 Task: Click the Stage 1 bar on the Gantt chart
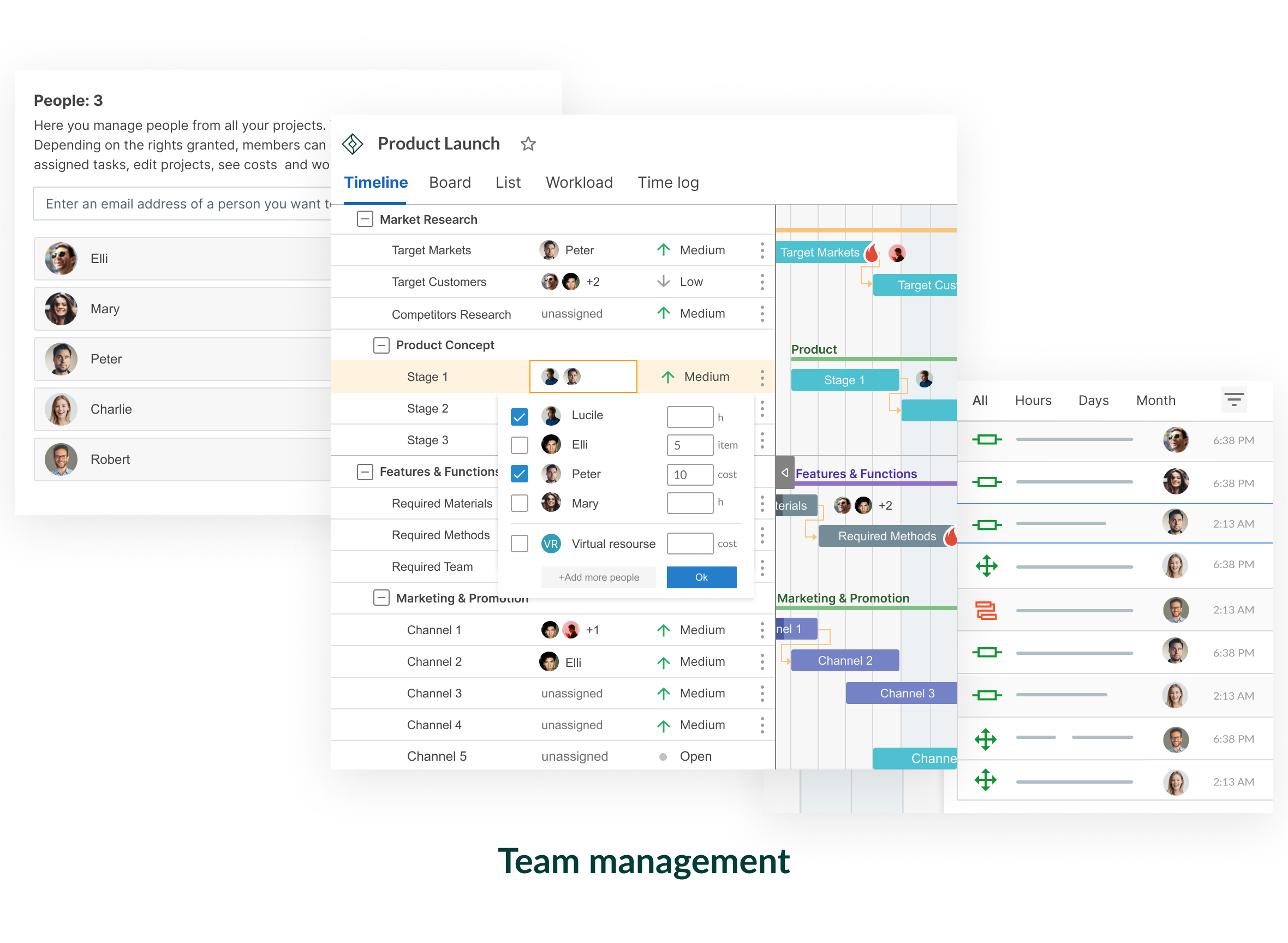844,380
